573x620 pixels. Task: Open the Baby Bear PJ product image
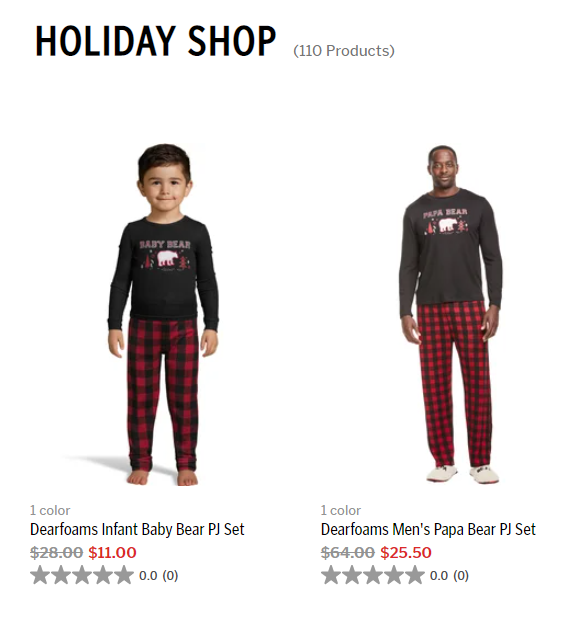click(163, 315)
